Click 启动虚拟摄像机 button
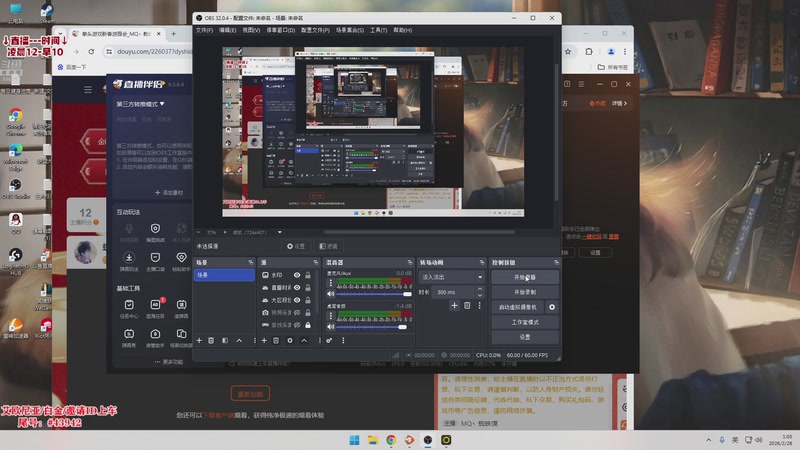 518,307
